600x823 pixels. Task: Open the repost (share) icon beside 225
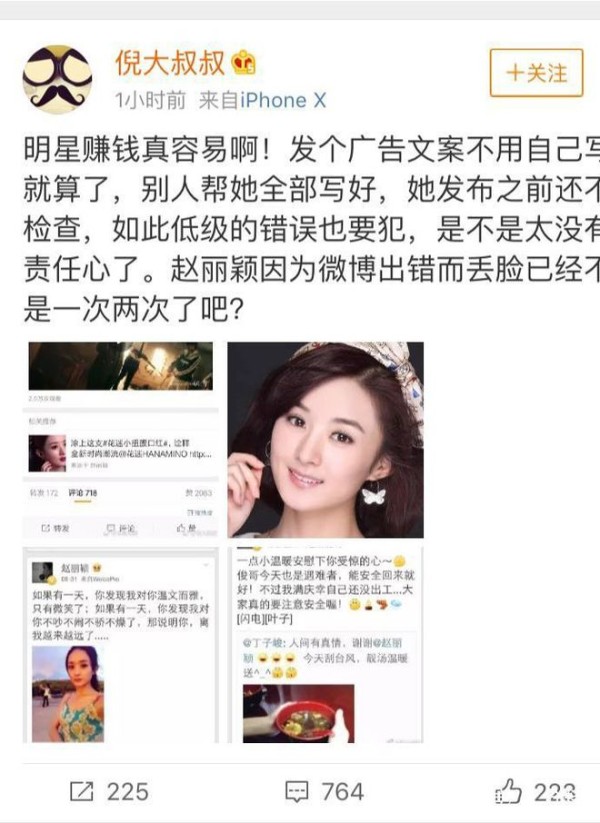pos(81,792)
